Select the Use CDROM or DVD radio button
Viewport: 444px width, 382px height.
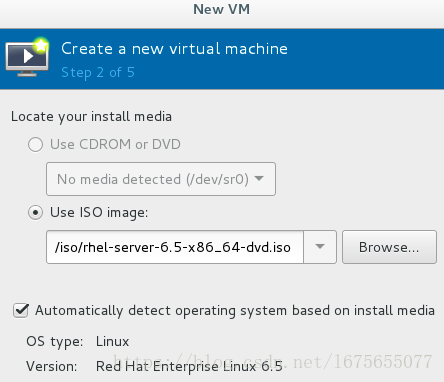[35, 145]
